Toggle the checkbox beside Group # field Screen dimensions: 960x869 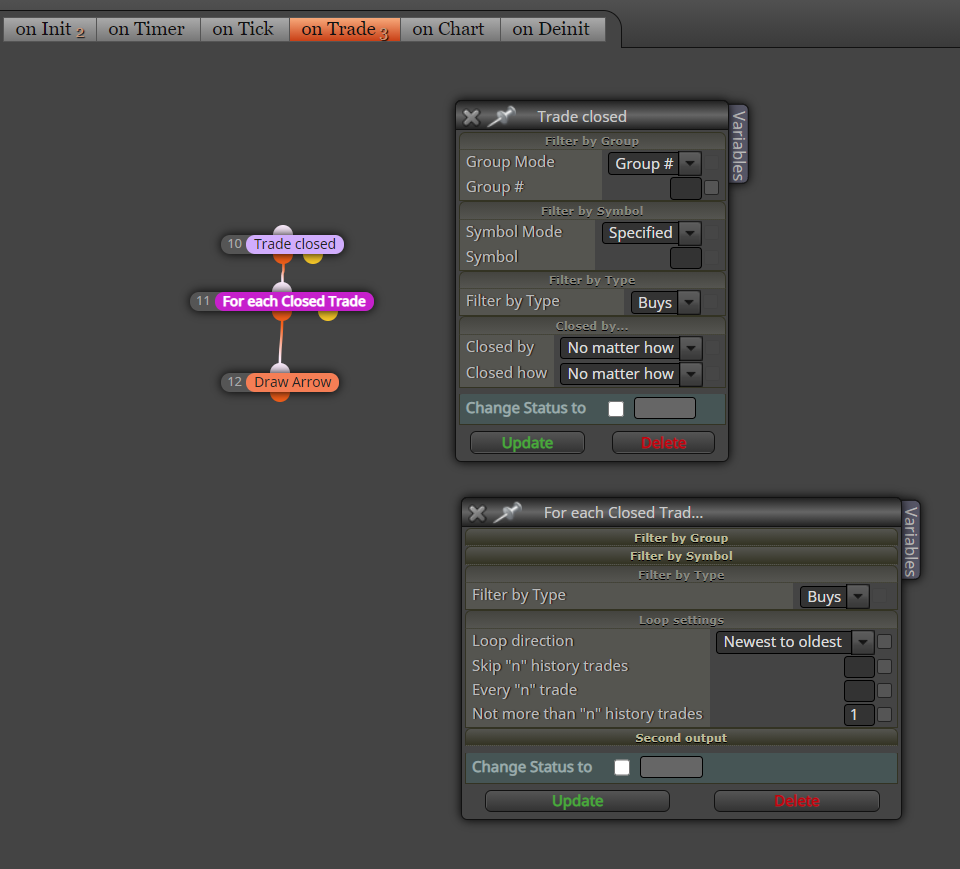pyautogui.click(x=711, y=187)
